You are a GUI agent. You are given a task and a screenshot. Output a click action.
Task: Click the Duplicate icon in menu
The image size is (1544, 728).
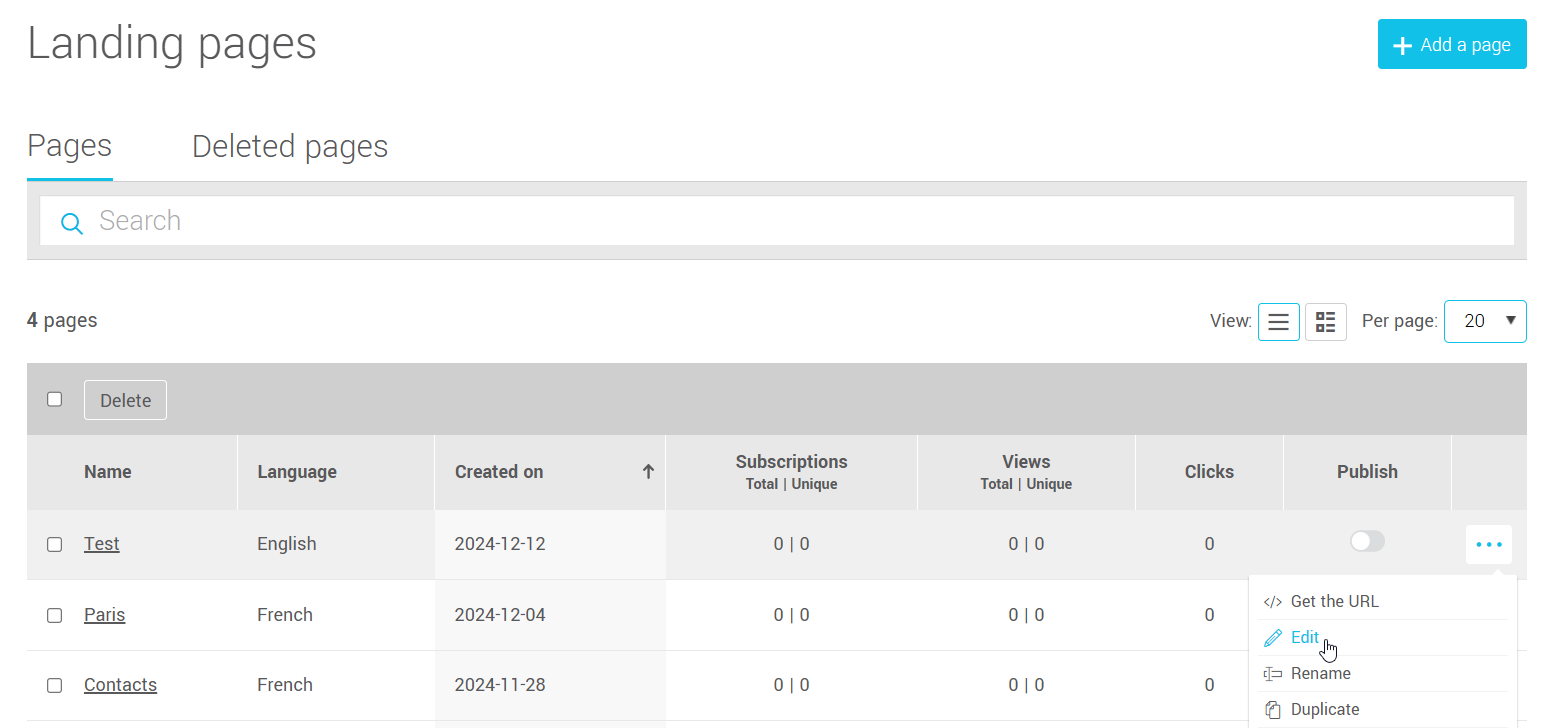point(1272,710)
